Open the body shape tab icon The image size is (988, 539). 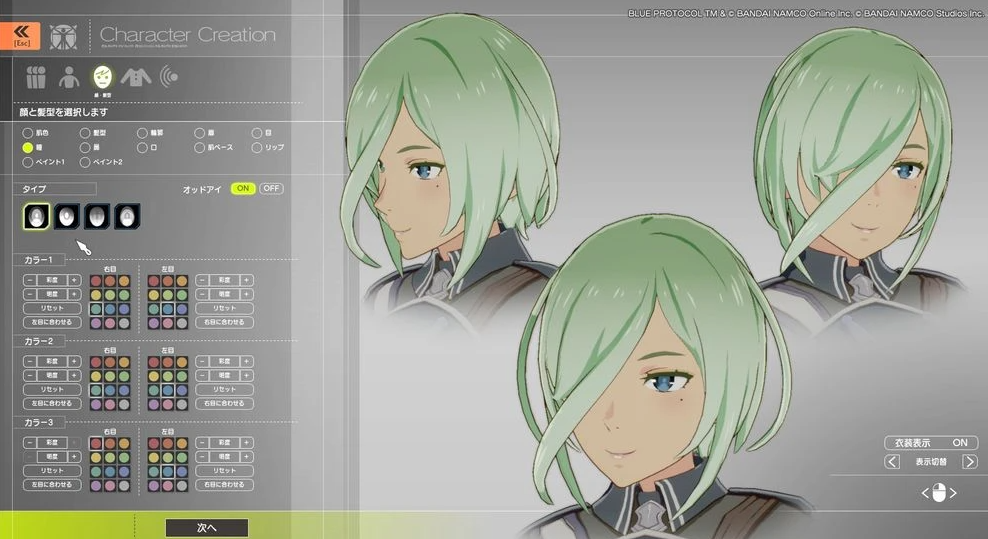[69, 78]
